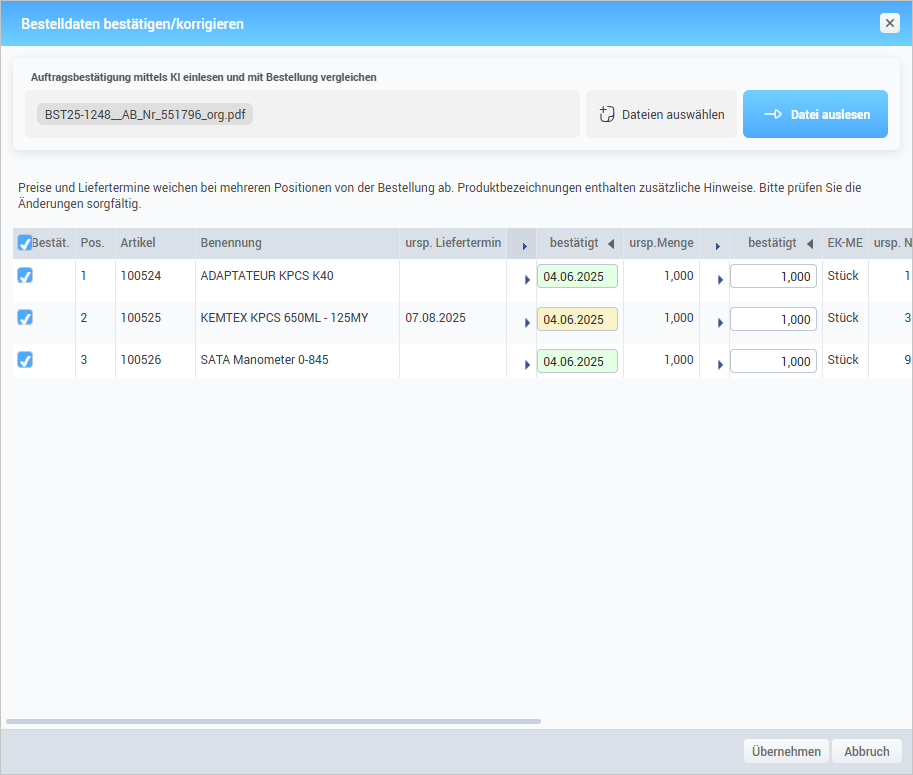Click the quantity transfer arrow in row 2
The width and height of the screenshot is (913, 775).
(720, 322)
